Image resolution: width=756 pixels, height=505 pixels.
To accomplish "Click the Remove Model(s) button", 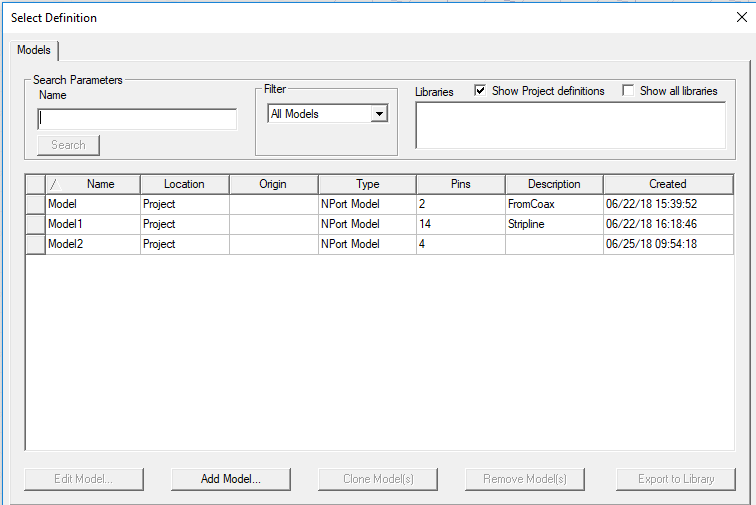I will pos(525,479).
